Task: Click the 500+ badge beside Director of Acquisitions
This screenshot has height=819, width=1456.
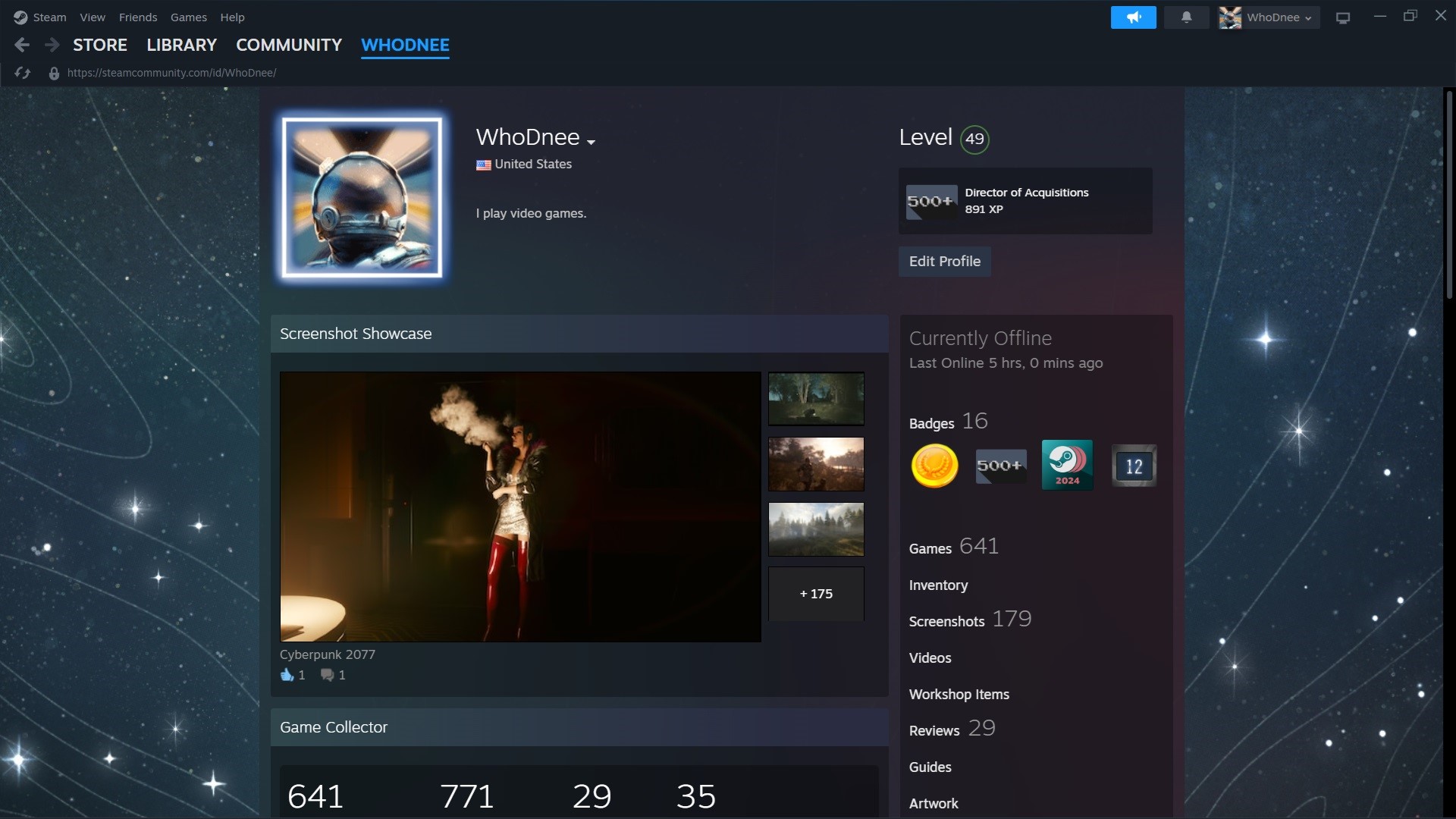Action: click(930, 201)
